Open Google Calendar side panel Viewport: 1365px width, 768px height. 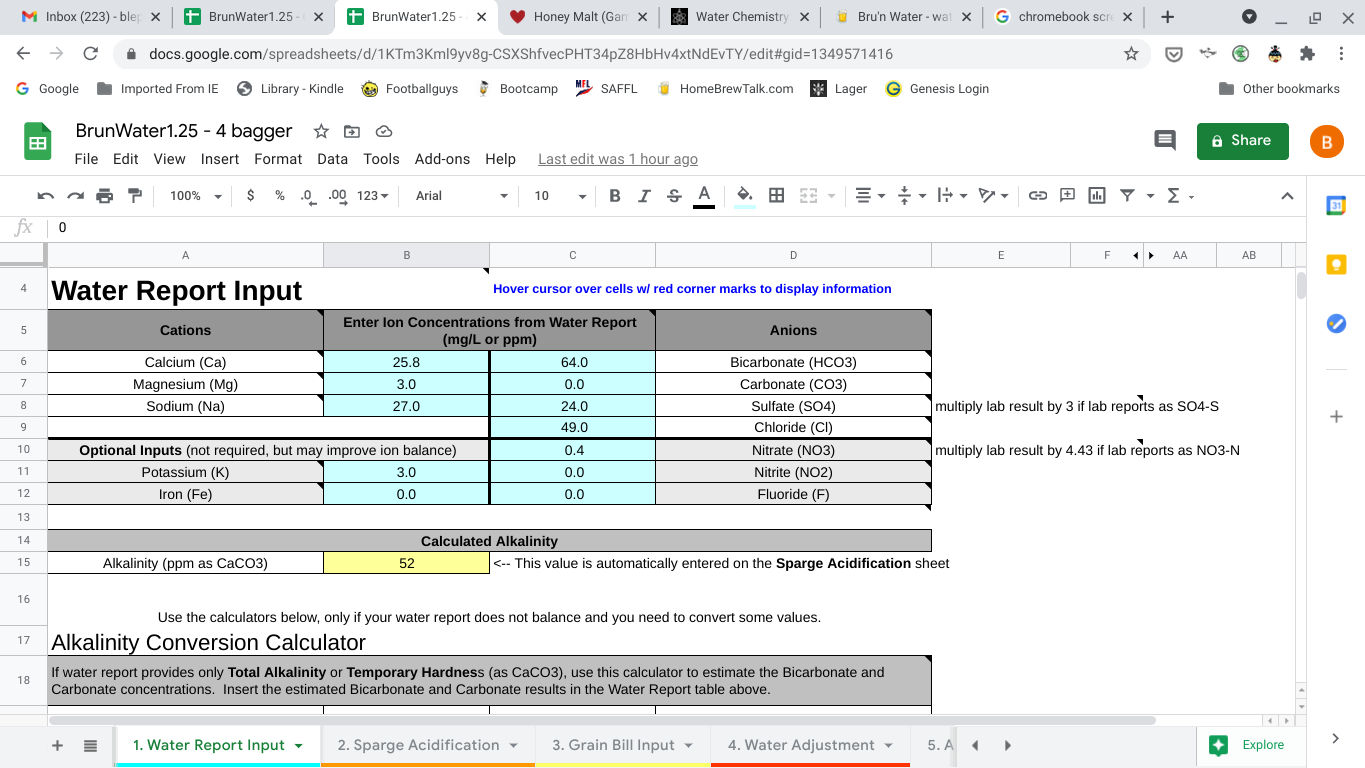click(1336, 206)
